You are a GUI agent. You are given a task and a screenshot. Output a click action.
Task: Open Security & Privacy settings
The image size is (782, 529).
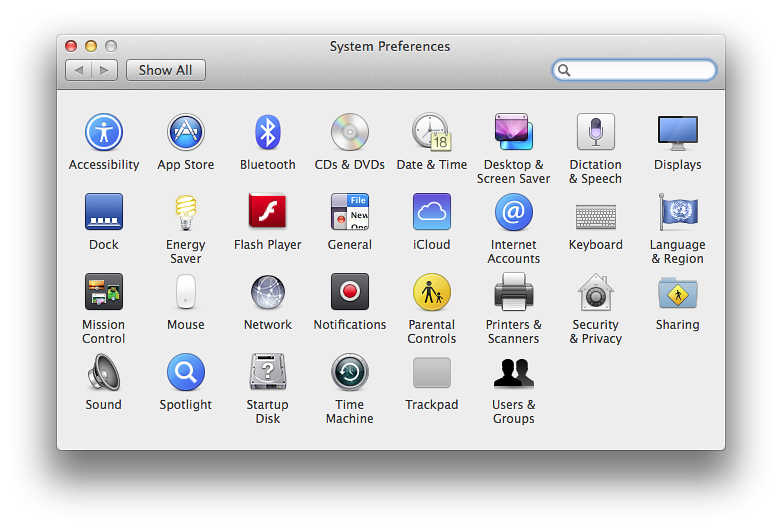(x=595, y=292)
